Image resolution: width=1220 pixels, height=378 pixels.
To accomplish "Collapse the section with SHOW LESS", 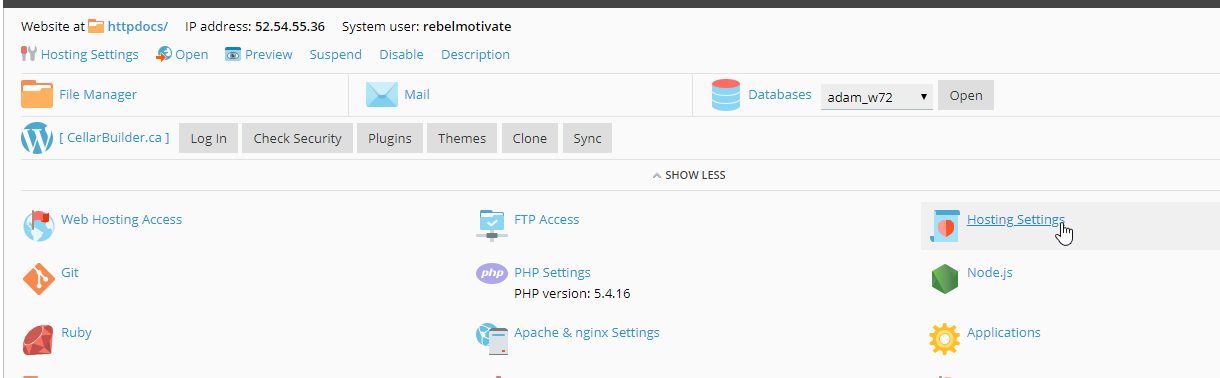I will coord(689,175).
